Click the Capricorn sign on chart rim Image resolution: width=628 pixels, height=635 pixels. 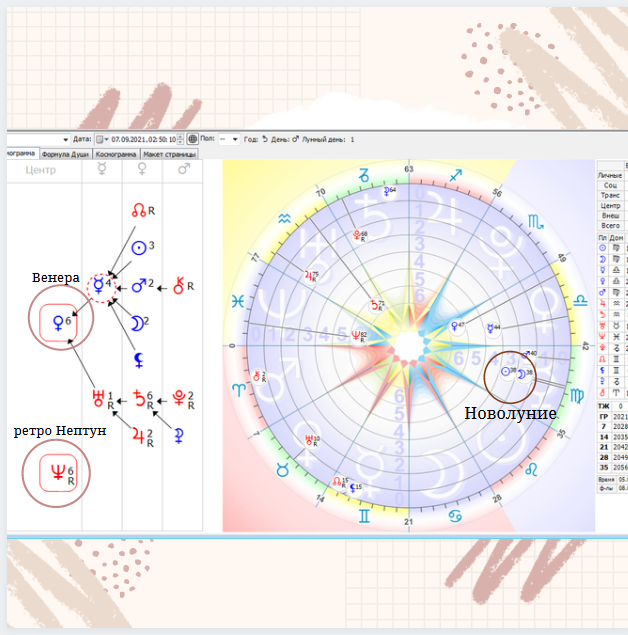[364, 175]
